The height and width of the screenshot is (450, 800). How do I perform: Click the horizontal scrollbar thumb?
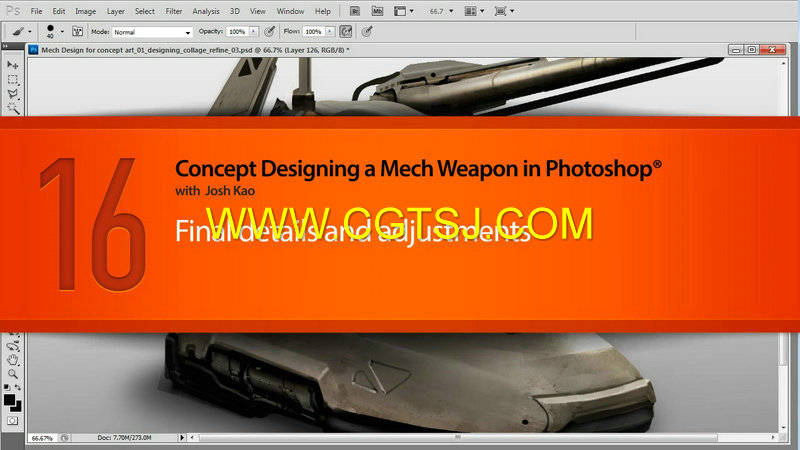[458, 438]
